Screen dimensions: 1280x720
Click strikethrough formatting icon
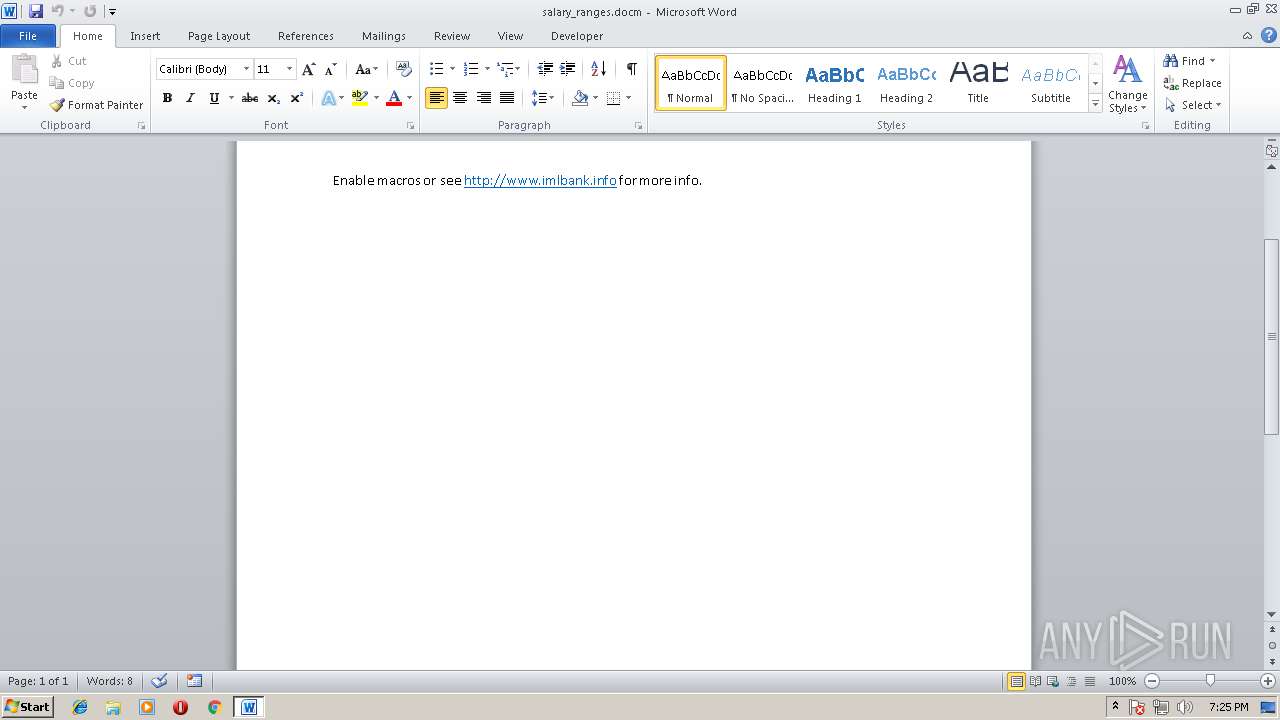(x=250, y=98)
